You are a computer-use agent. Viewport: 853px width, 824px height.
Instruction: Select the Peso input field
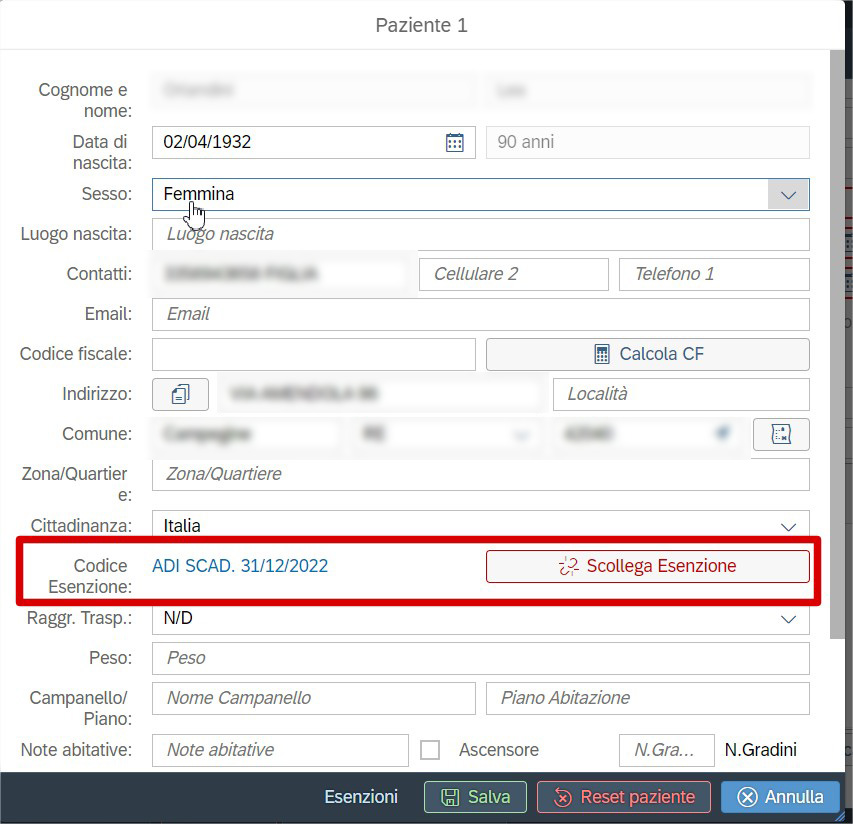(480, 658)
